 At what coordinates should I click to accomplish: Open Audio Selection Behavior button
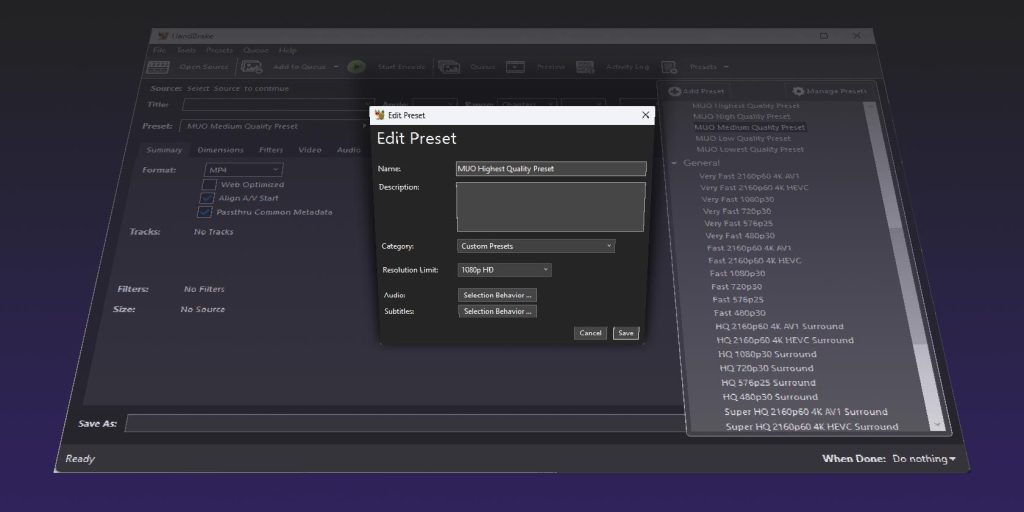498,295
